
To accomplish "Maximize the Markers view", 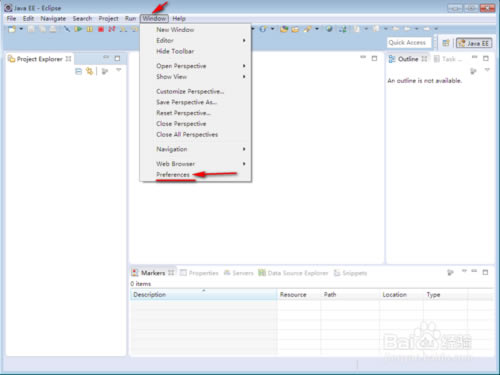I will (485, 272).
